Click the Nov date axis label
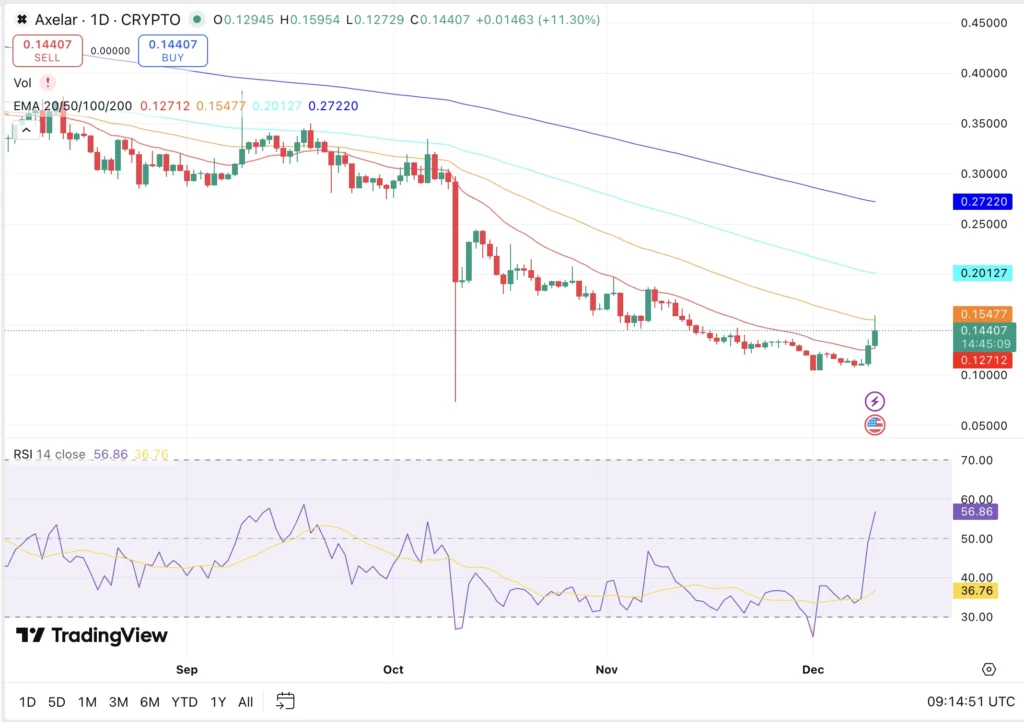The height and width of the screenshot is (722, 1024). pos(607,669)
